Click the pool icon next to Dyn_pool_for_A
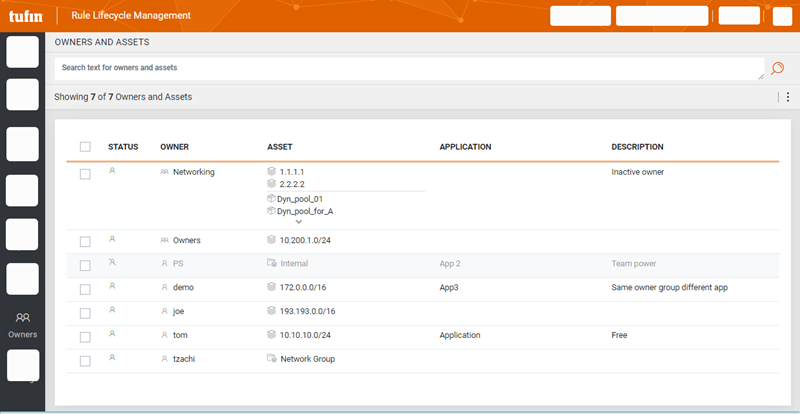The width and height of the screenshot is (800, 414). 271,210
